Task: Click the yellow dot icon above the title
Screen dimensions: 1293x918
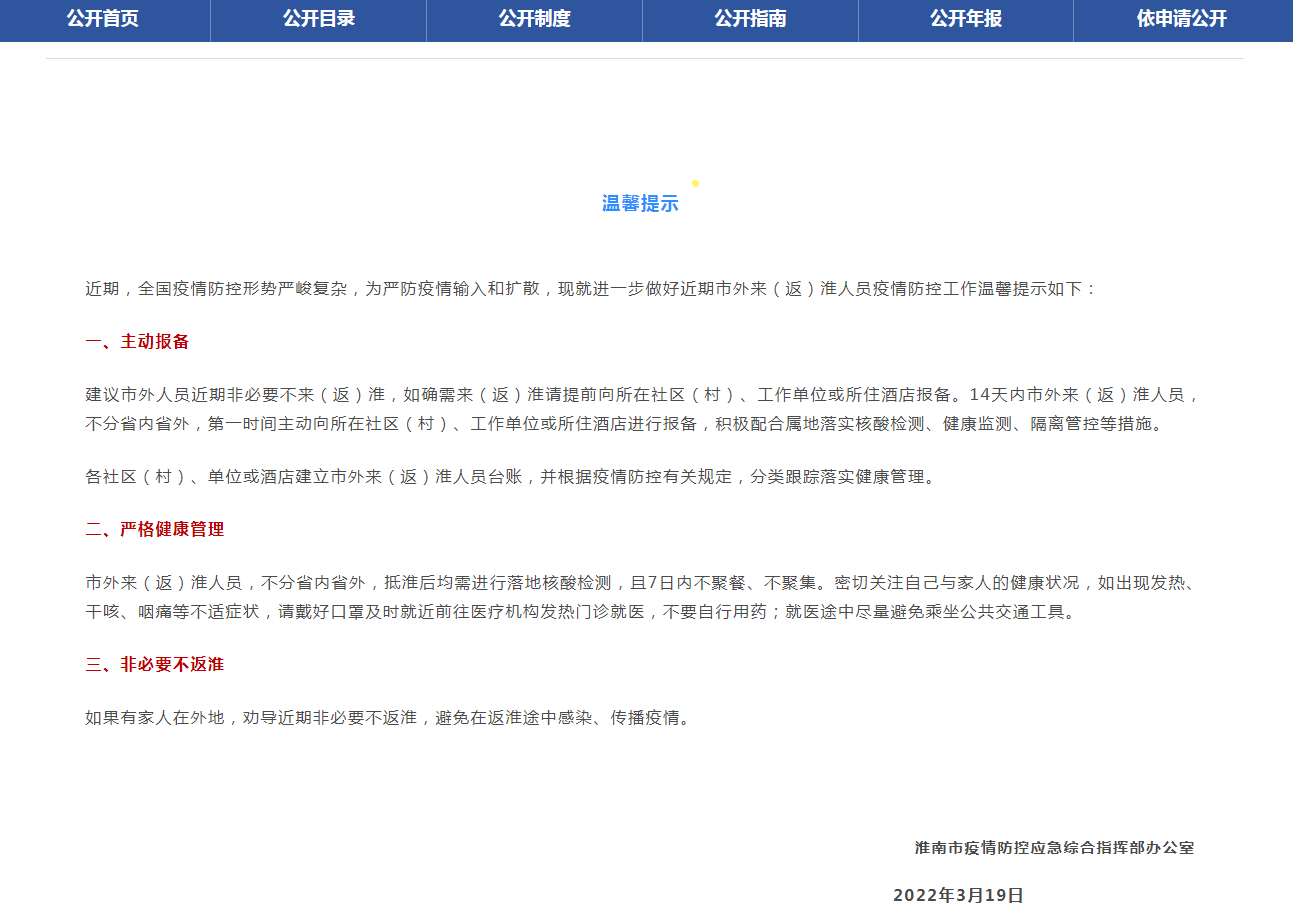Action: [x=695, y=183]
